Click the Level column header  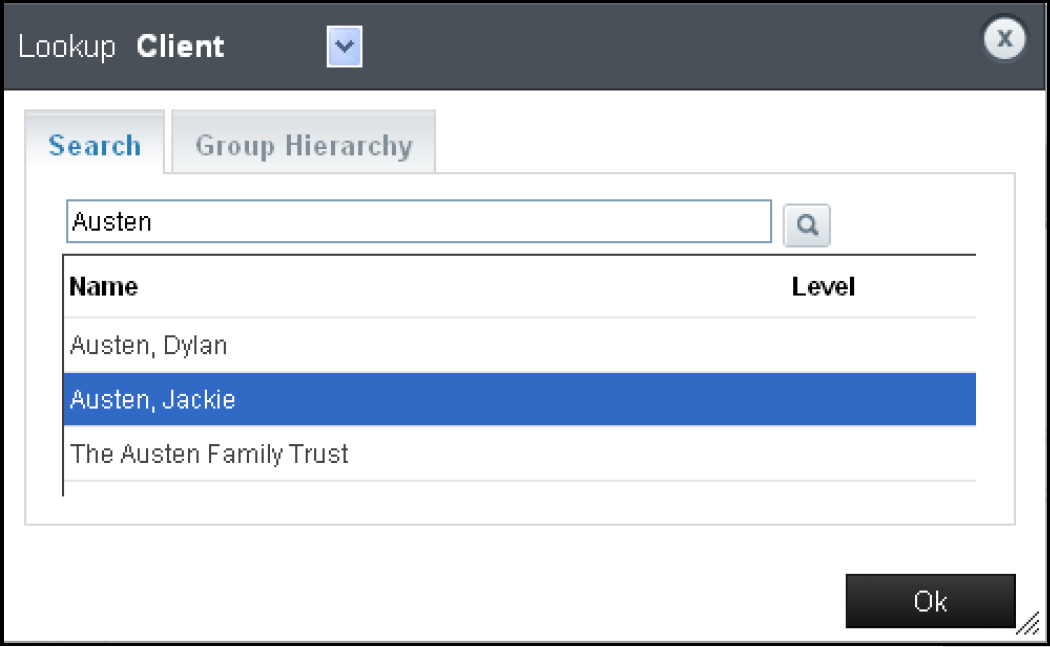(x=823, y=287)
